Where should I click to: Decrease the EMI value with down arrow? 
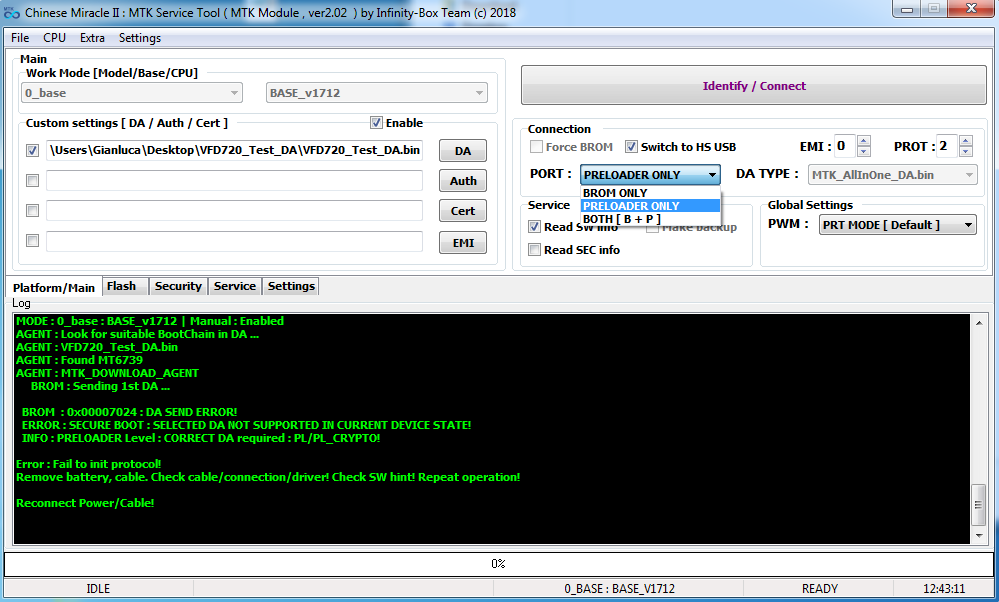coord(864,152)
